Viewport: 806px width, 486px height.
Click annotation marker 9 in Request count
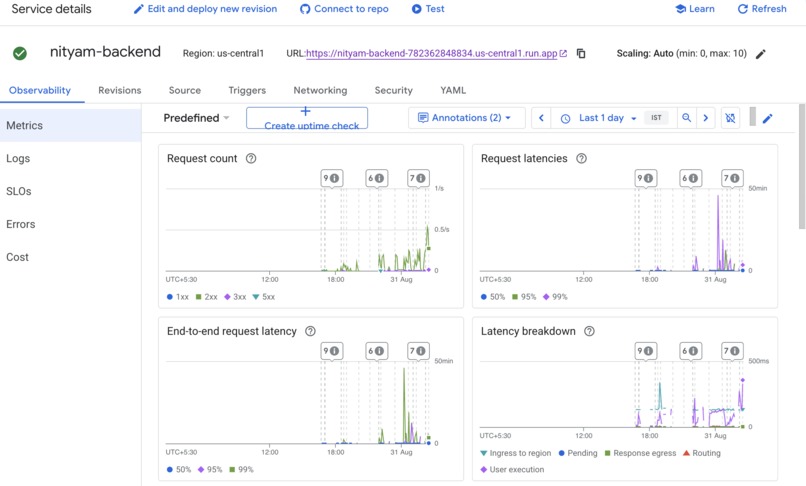tap(332, 178)
